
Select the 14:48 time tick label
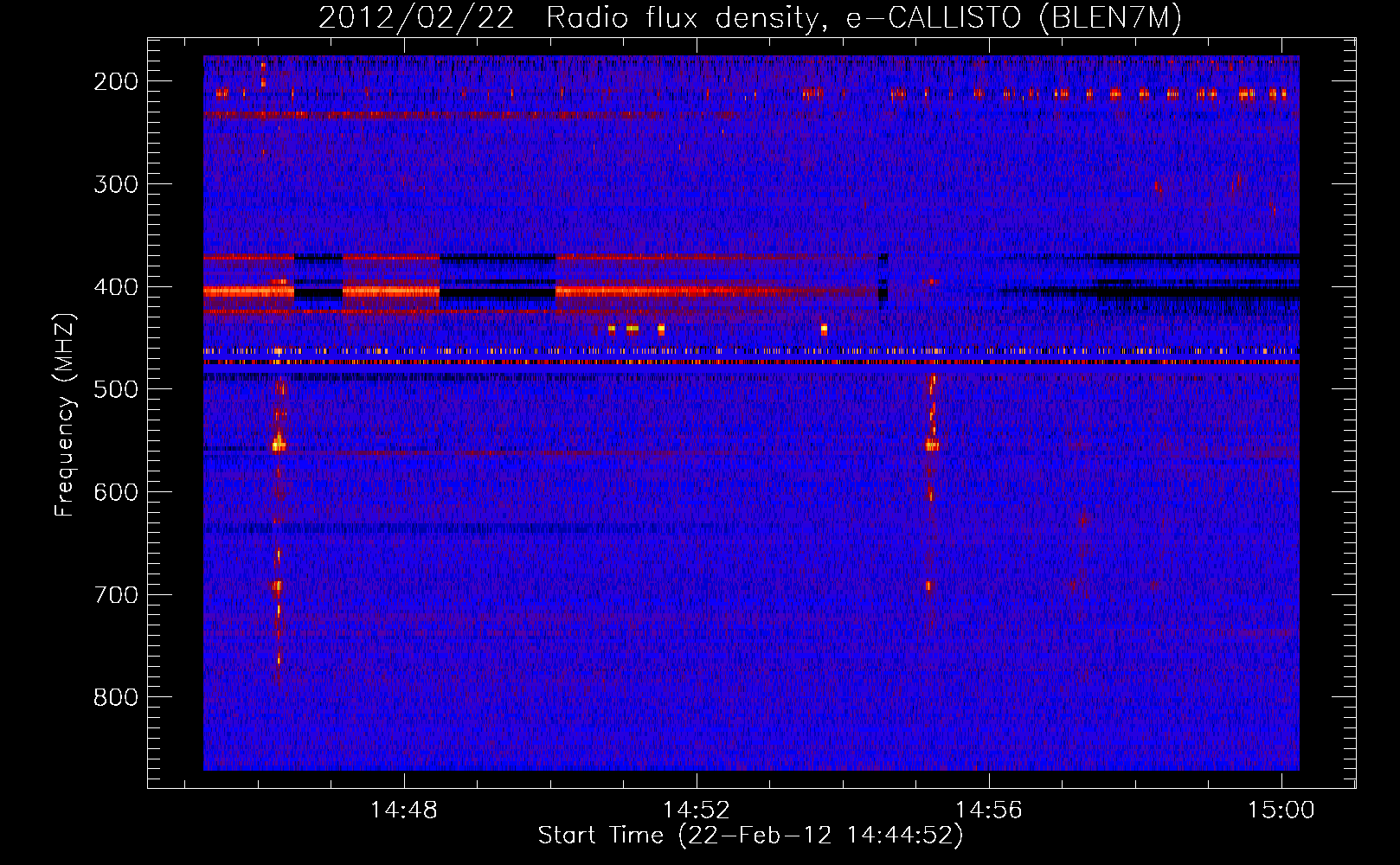404,811
